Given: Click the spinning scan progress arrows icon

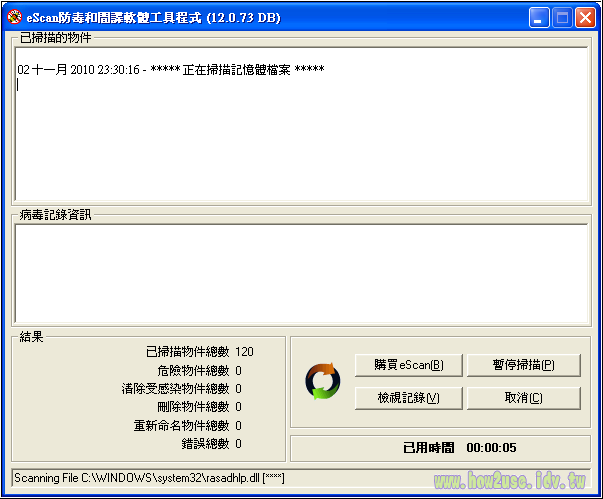Looking at the screenshot, I should [x=323, y=381].
